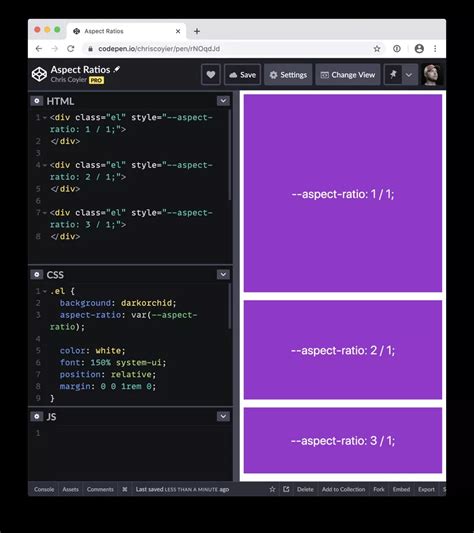This screenshot has width=474, height=533.
Task: Open pen Settings
Action: point(288,74)
